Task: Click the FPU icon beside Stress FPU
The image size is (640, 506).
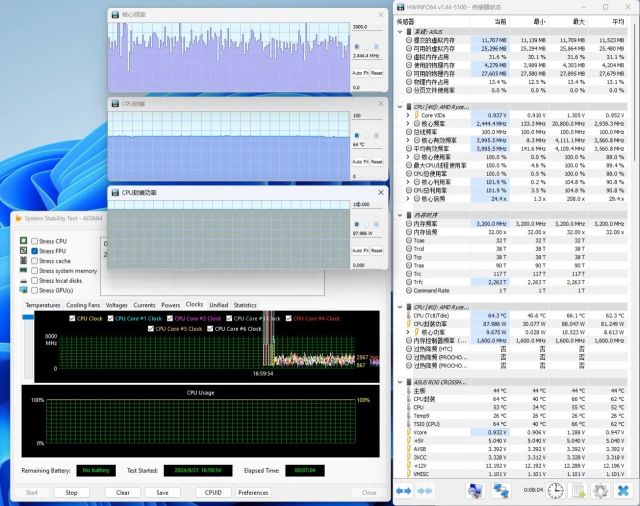Action: pos(24,251)
